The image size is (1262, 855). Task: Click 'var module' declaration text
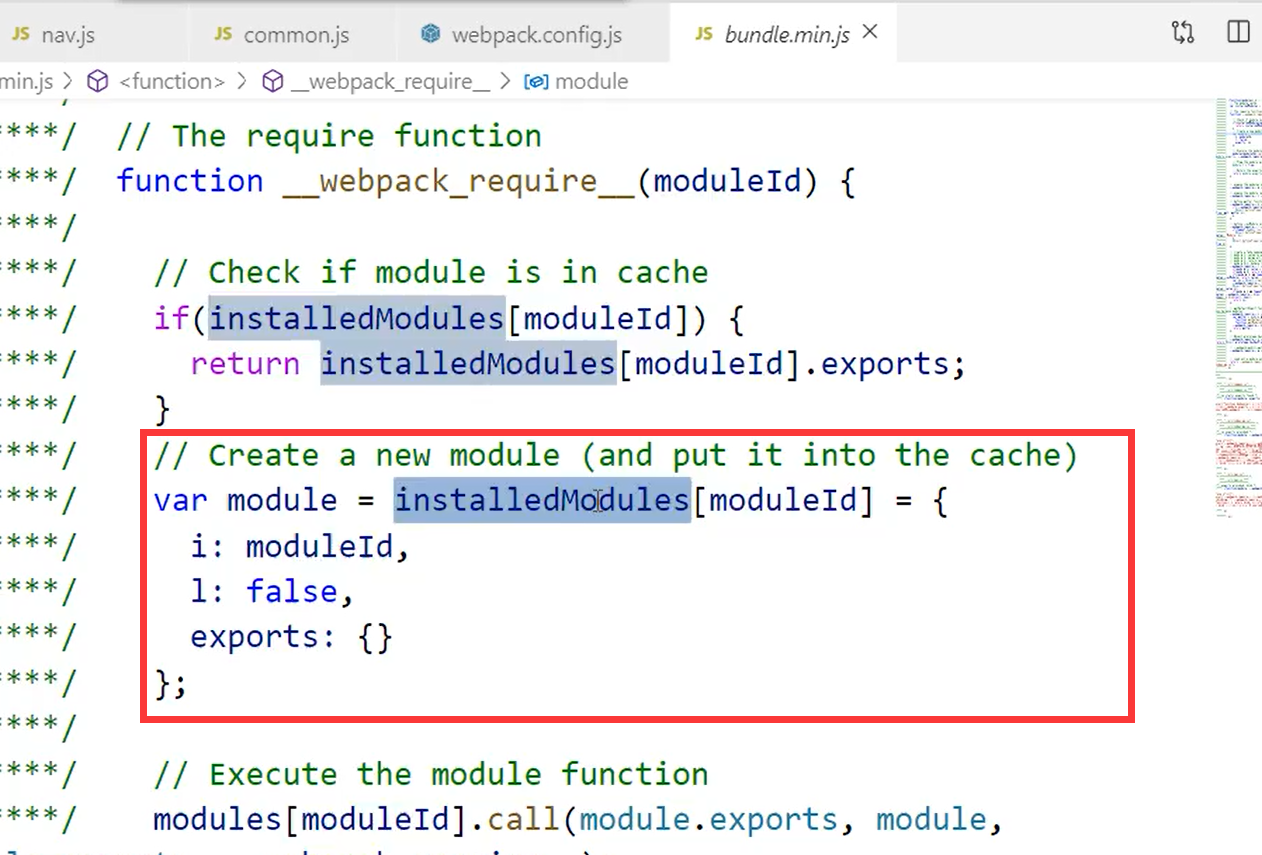click(x=245, y=500)
